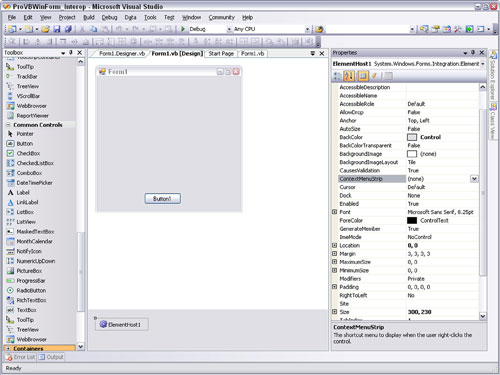The width and height of the screenshot is (500, 375).
Task: Open the Output tab at bottom
Action: (x=51, y=357)
